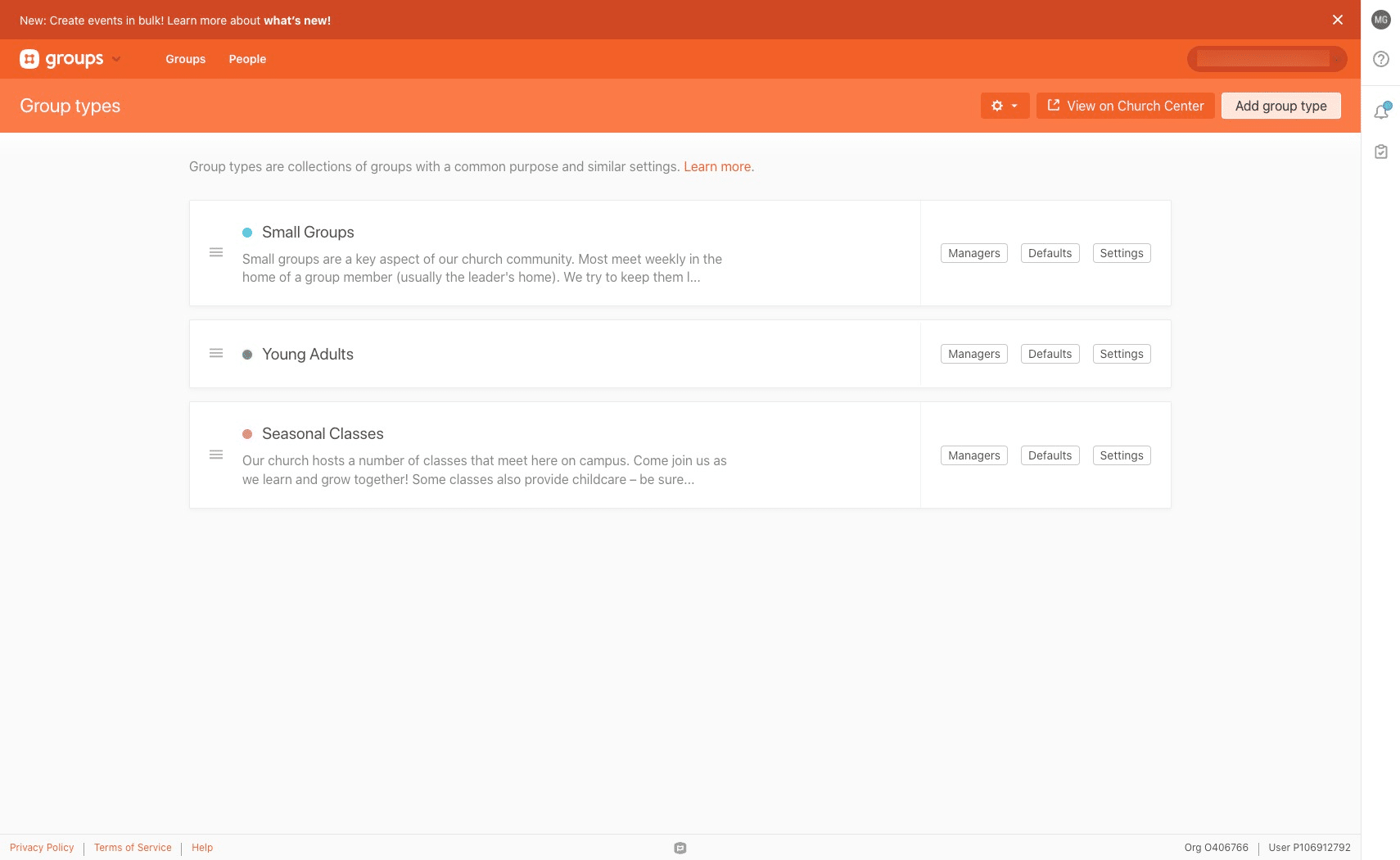
Task: Follow the what's new! link in the banner
Action: 297,20
